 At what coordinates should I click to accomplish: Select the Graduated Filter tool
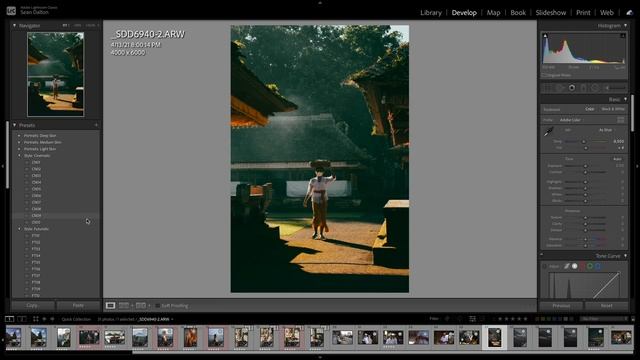coord(584,88)
